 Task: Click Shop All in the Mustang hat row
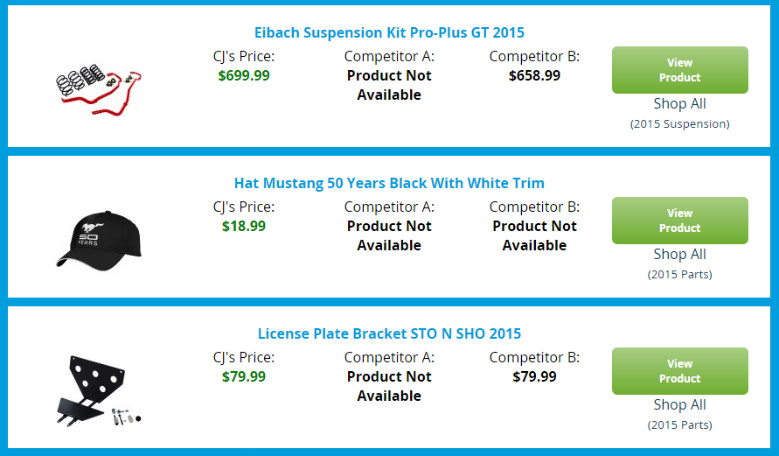coord(679,254)
